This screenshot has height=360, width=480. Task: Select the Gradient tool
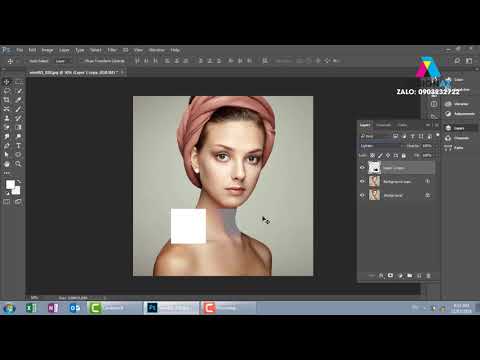click(19, 127)
